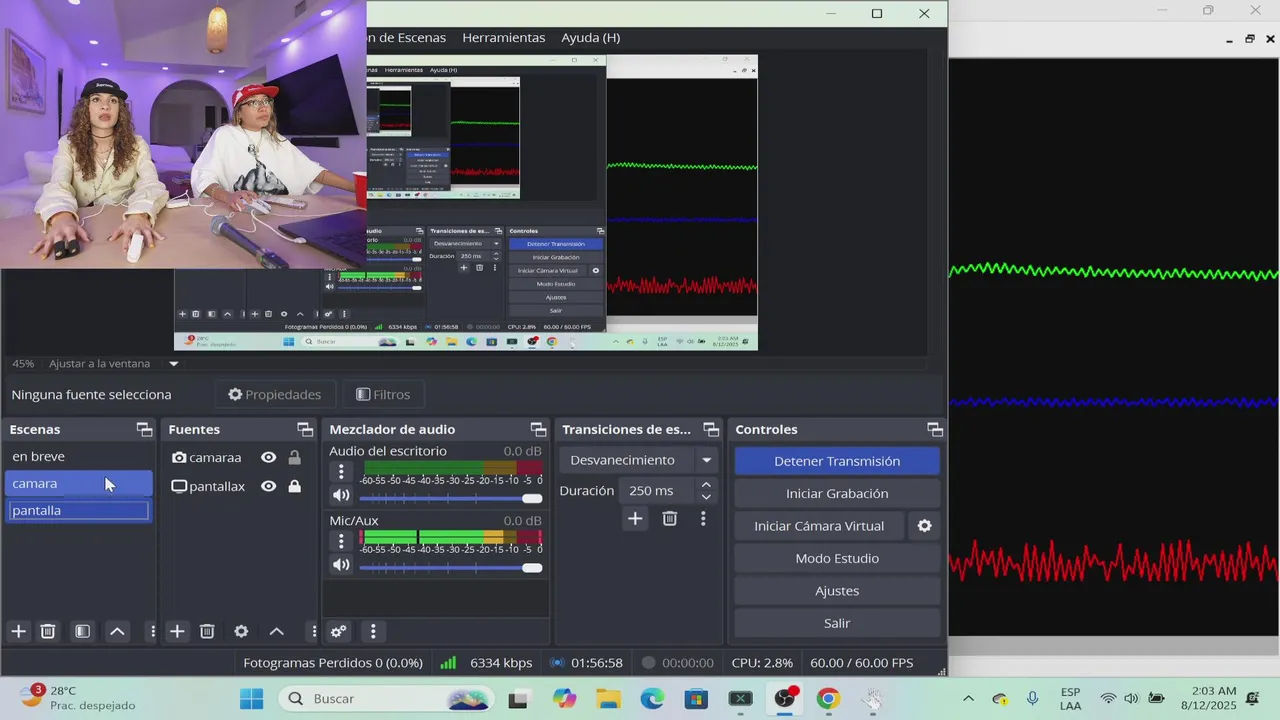Open audio mixer menu dots at bottom

373,631
